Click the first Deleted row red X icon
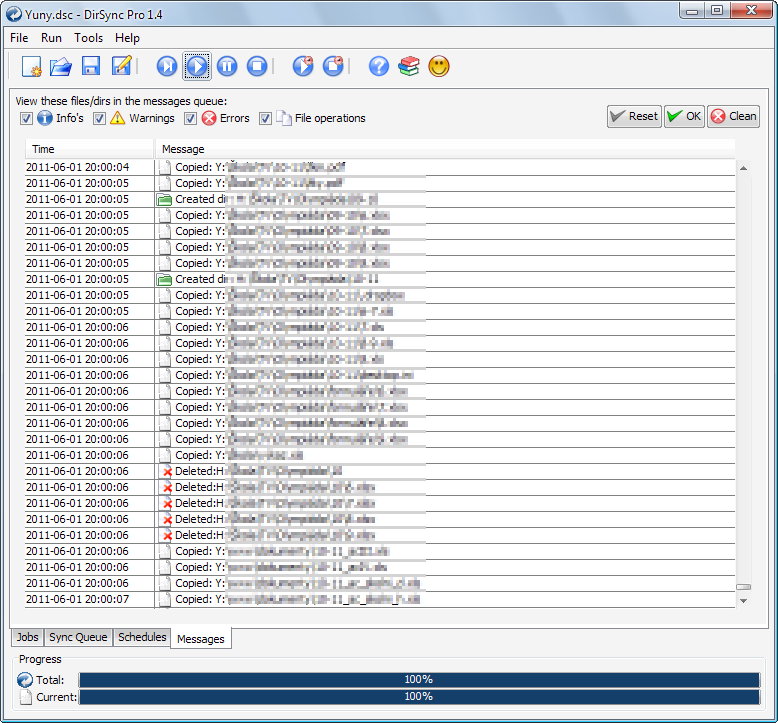 (168, 472)
